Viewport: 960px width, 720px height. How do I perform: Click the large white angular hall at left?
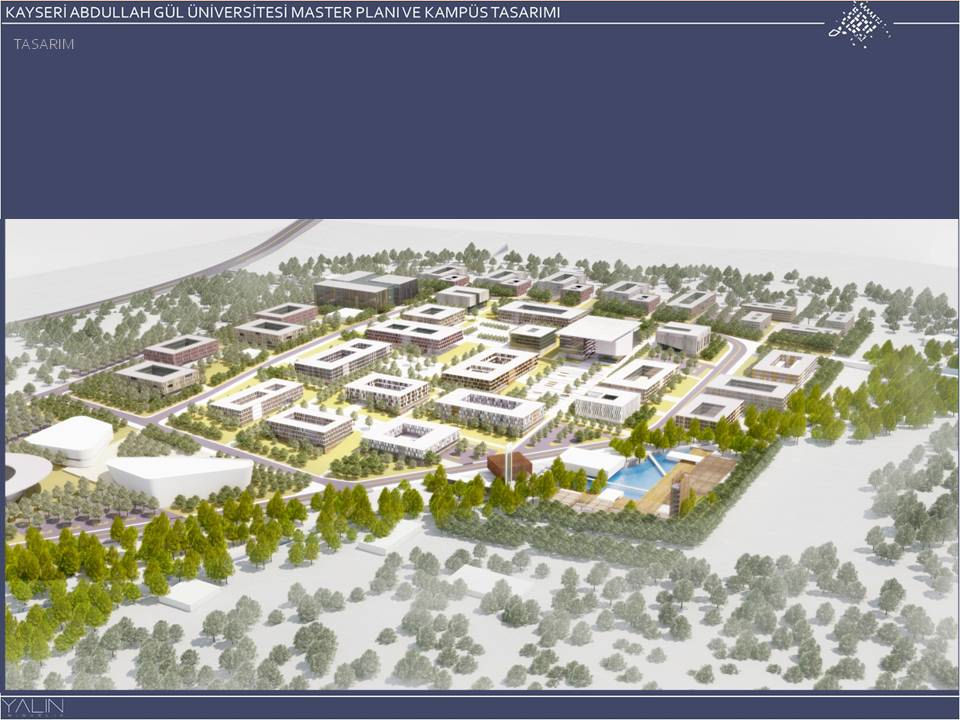click(x=180, y=479)
